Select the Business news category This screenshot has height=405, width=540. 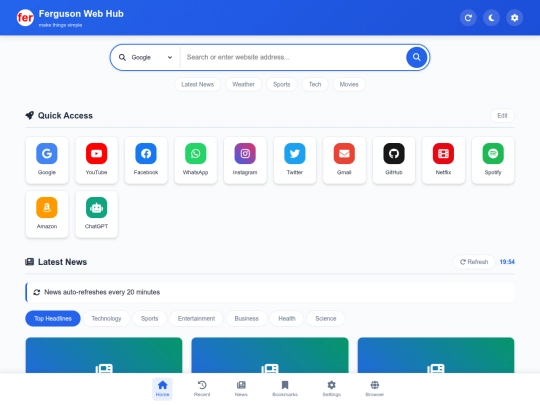coord(247,319)
